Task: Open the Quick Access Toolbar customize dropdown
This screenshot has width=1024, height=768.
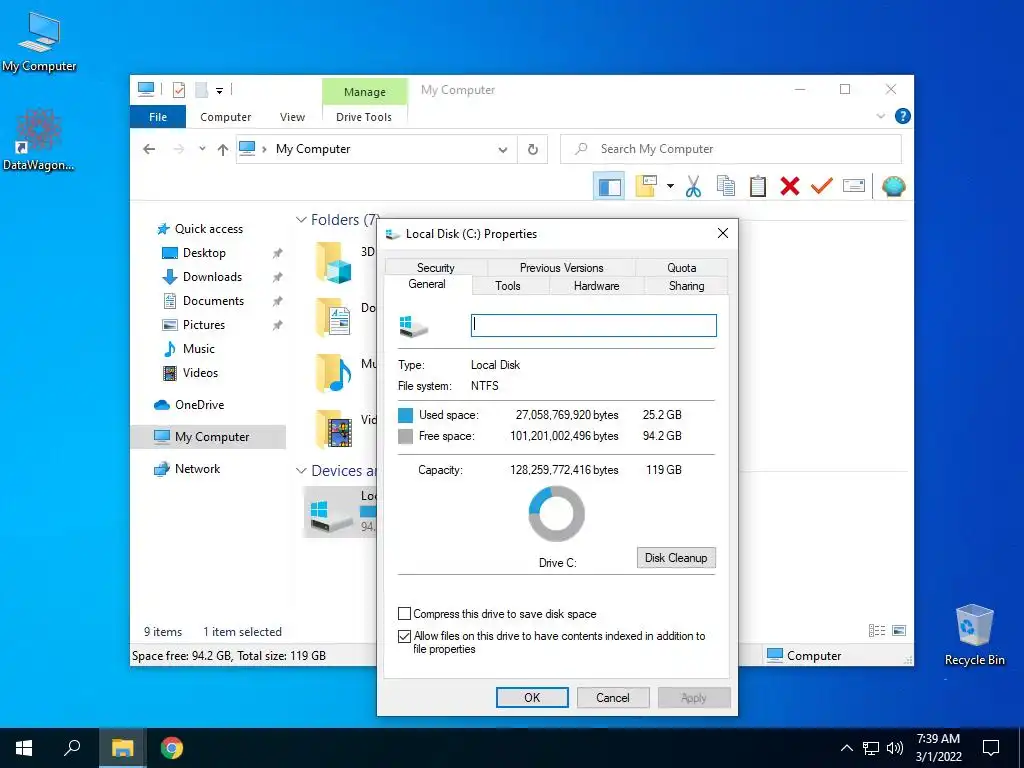Action: pos(219,91)
